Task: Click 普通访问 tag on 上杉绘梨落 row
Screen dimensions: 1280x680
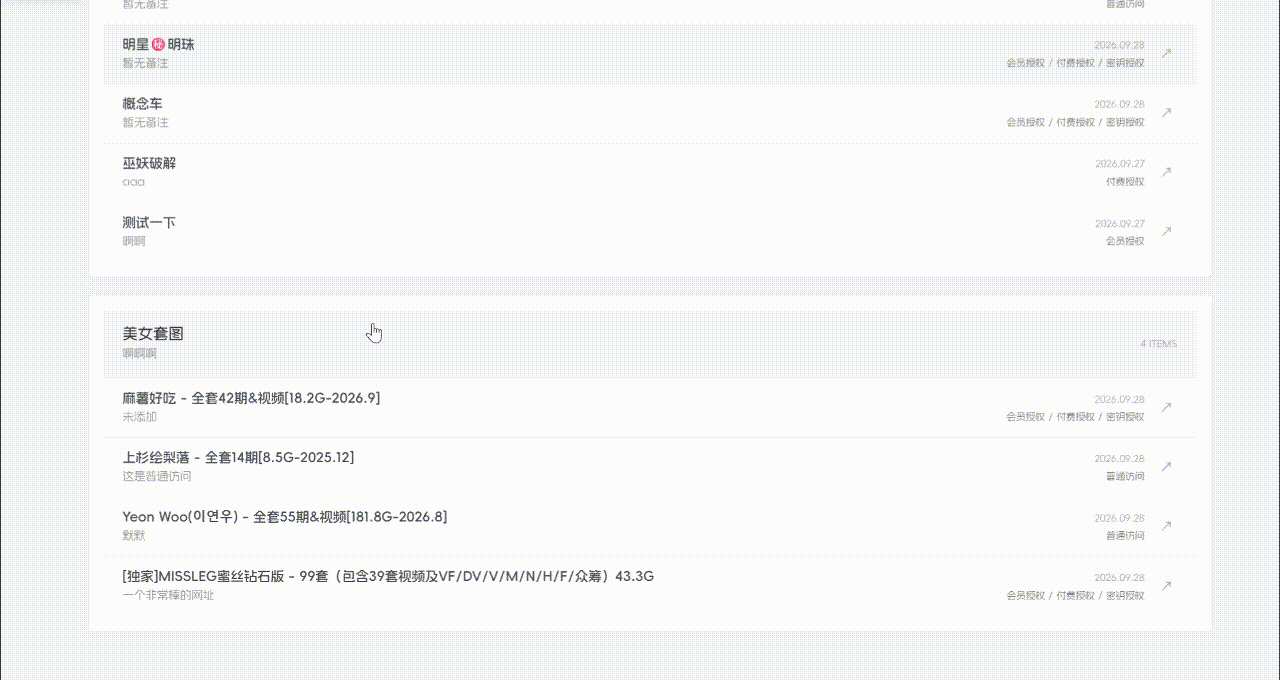Action: [x=1125, y=476]
